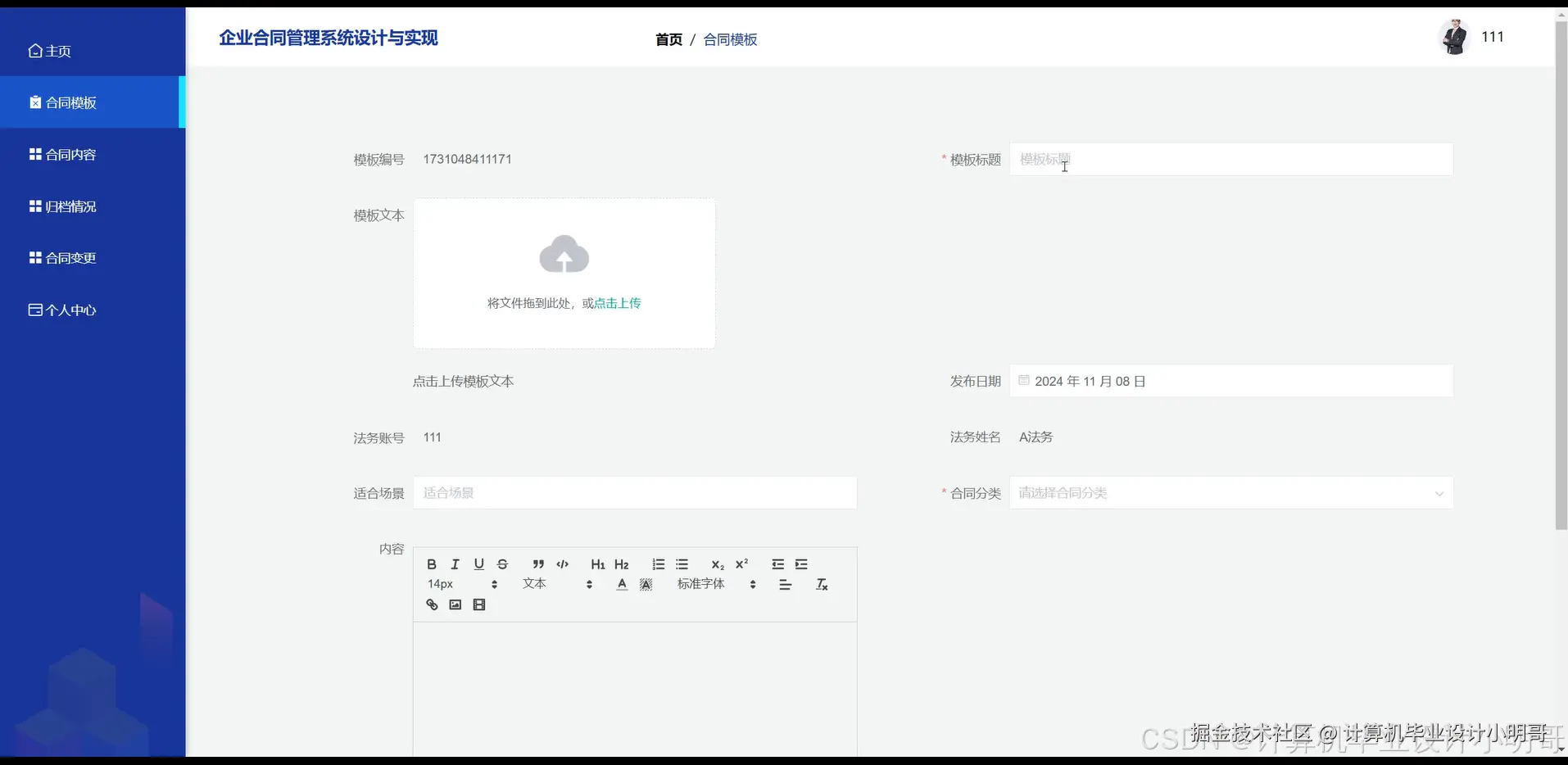Apply Heading 1 formatting
Viewport: 1568px width, 765px height.
[x=598, y=564]
